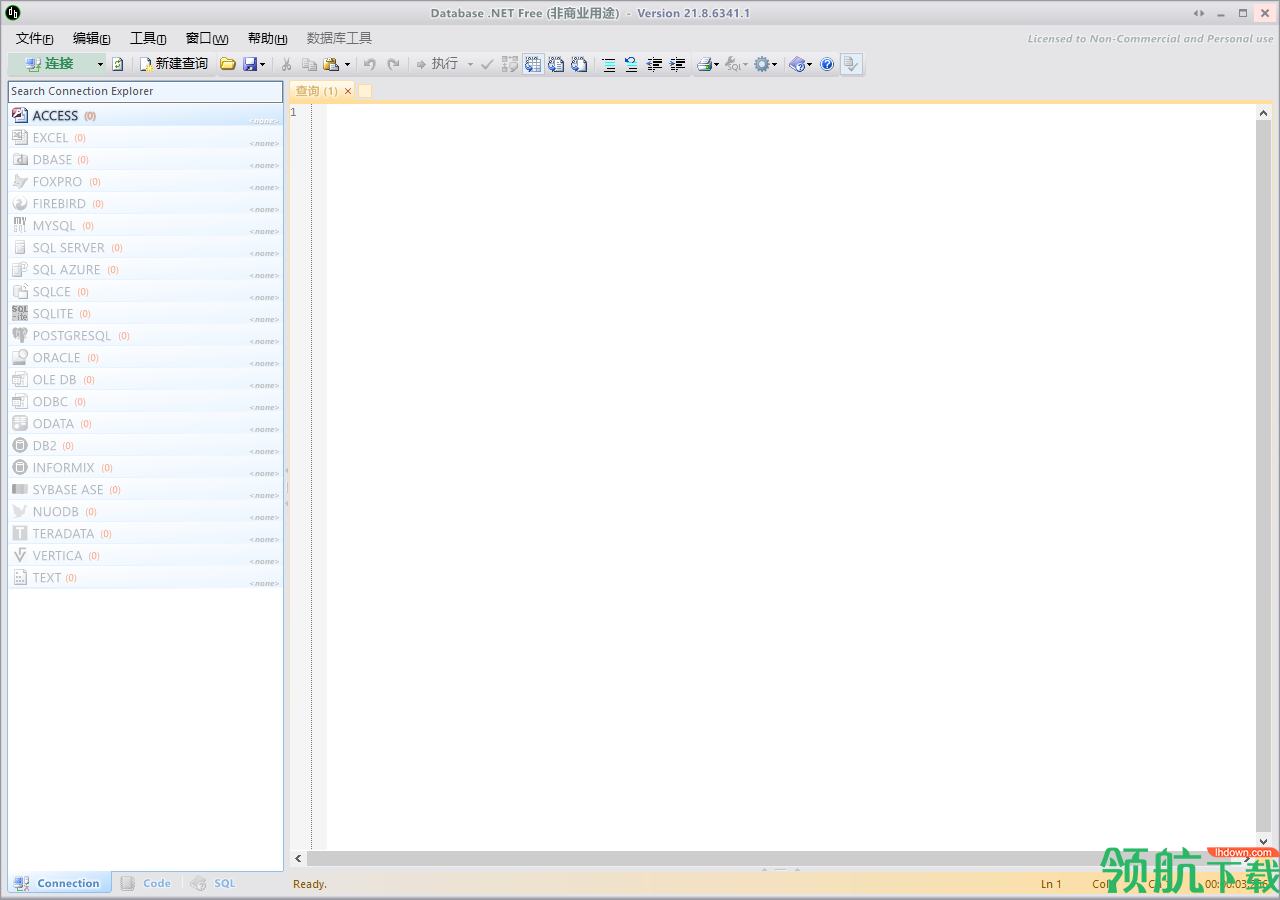This screenshot has width=1280, height=900.
Task: Click the refresh connections icon next to 连接
Action: [x=118, y=64]
